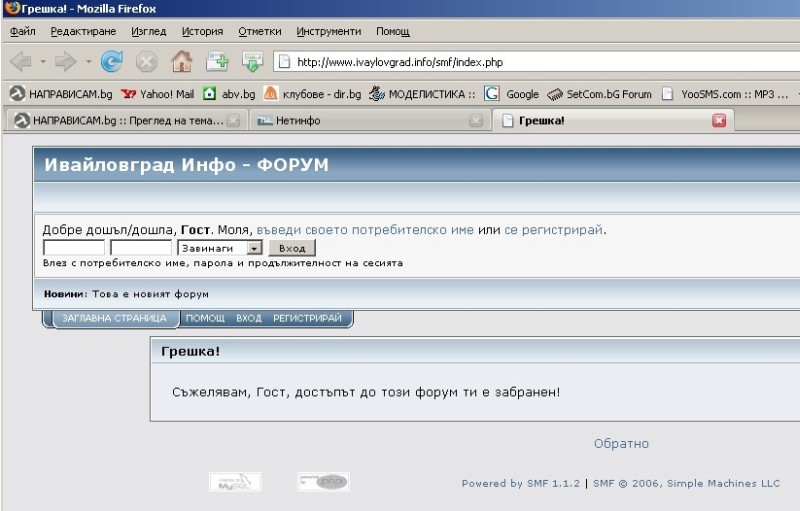Follow the SMF © 2006, Simple Machines LLC link

686,483
